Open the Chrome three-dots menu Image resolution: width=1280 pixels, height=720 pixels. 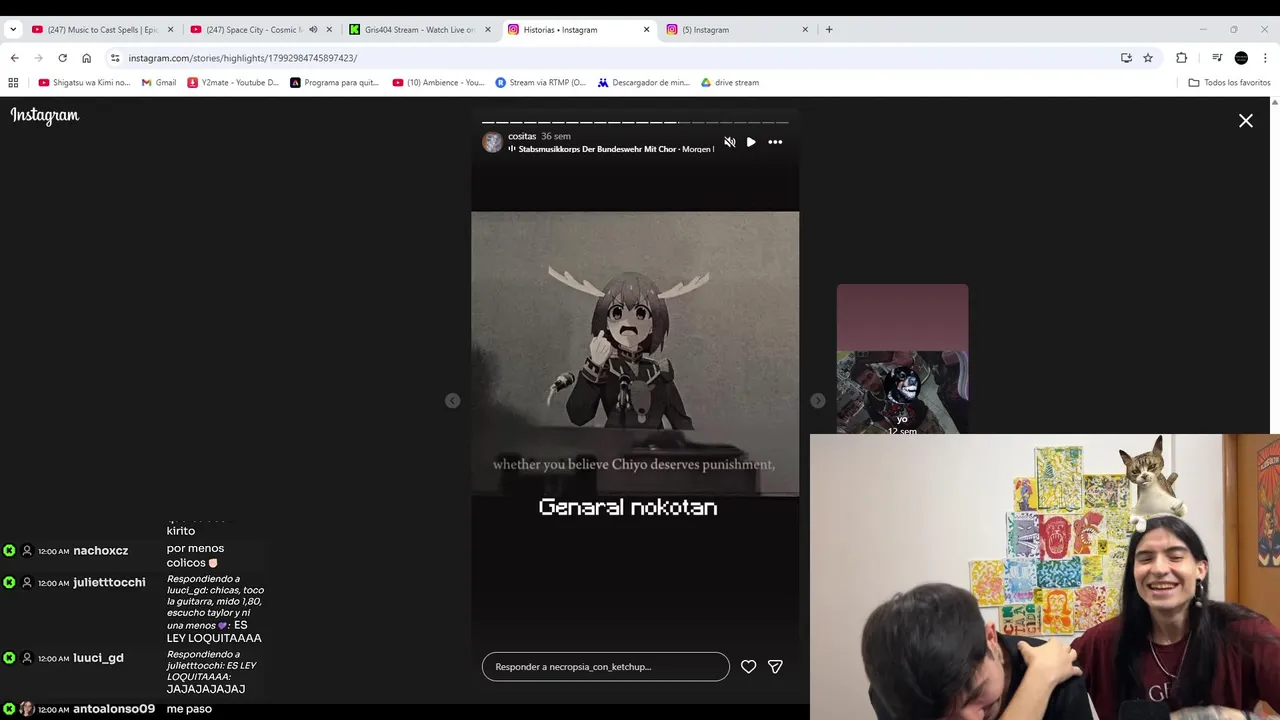pyautogui.click(x=1265, y=58)
